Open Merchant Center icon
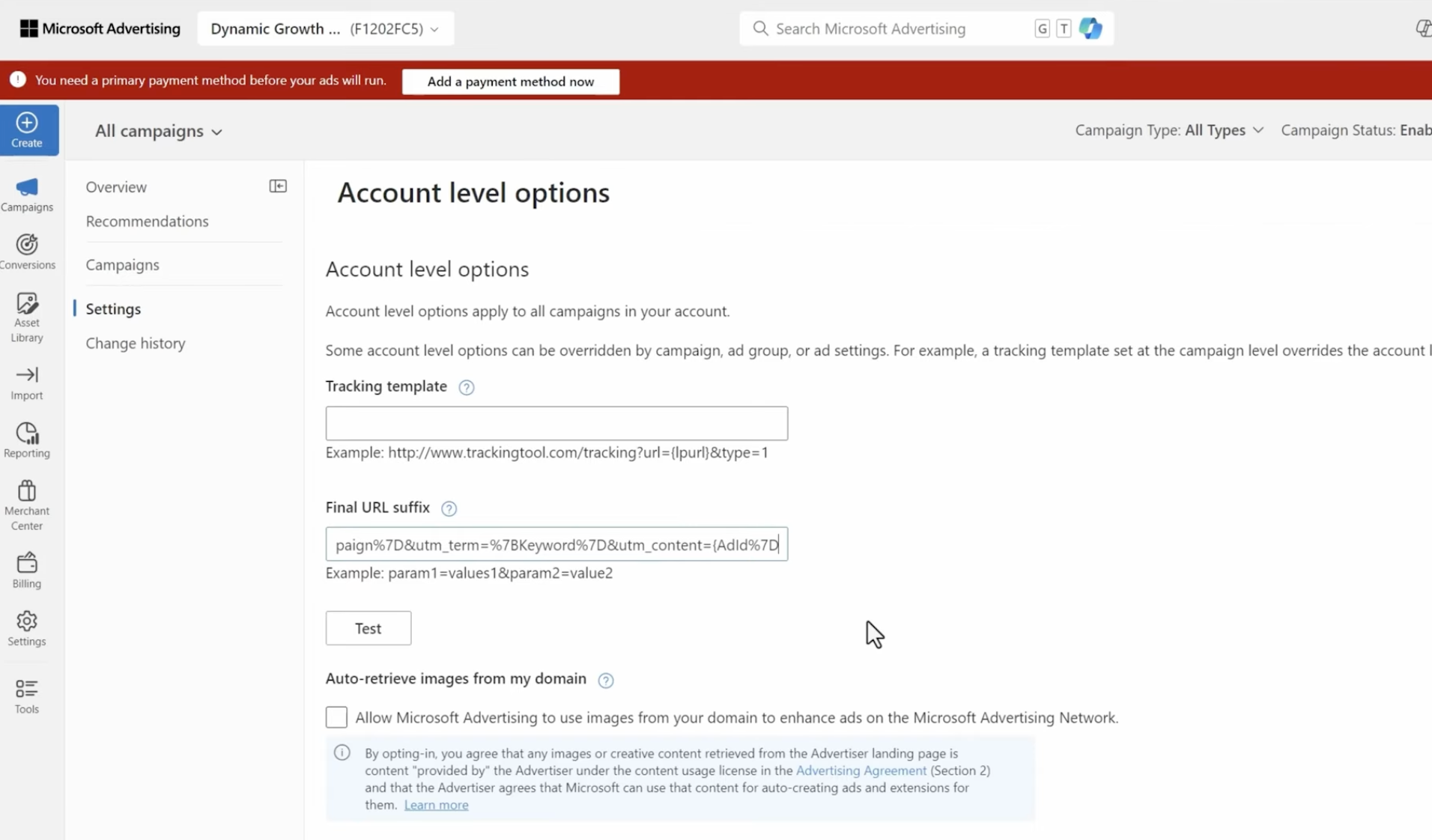Viewport: 1432px width, 840px height. (x=27, y=505)
